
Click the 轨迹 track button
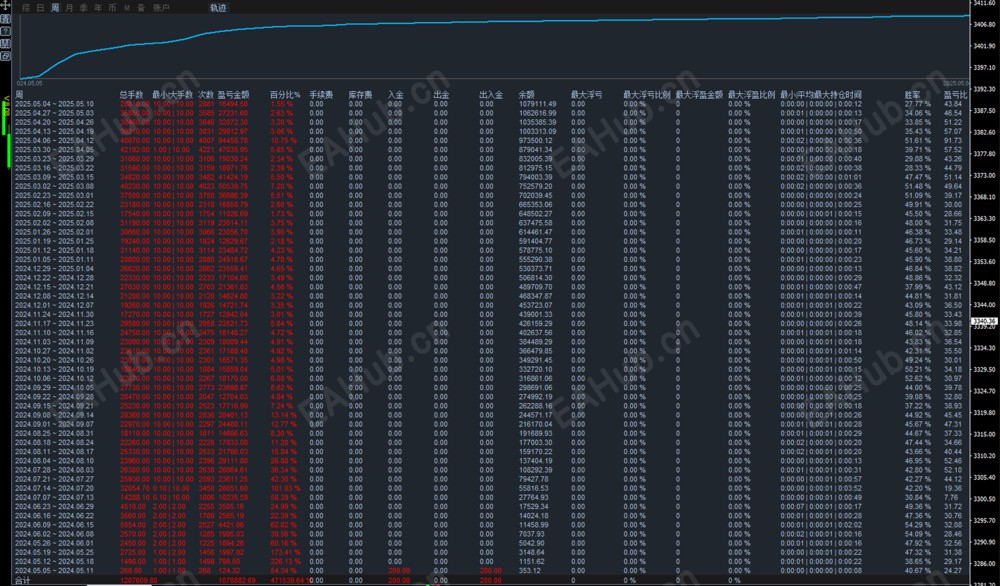(x=218, y=8)
